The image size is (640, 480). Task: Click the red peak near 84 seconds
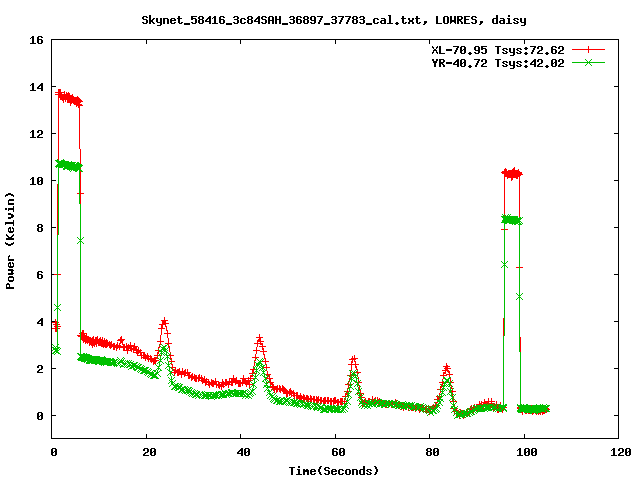[447, 368]
